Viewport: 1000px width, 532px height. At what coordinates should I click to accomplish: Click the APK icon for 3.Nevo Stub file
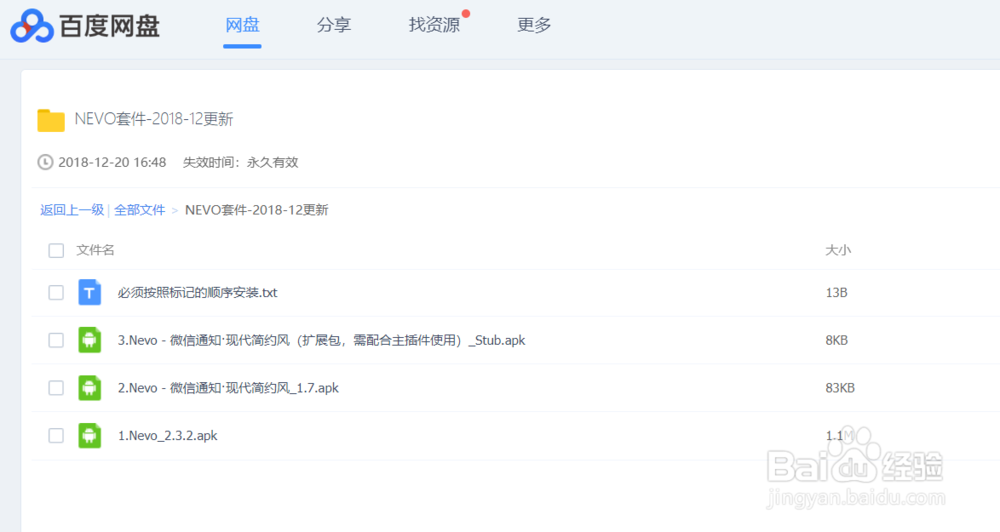[x=89, y=340]
